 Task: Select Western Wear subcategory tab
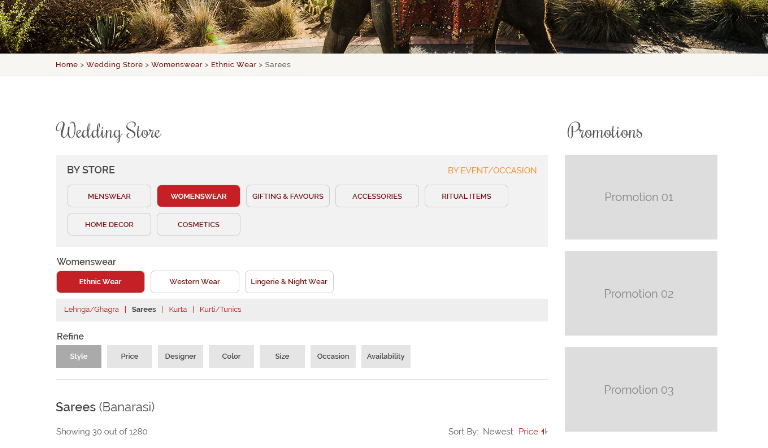click(x=194, y=282)
